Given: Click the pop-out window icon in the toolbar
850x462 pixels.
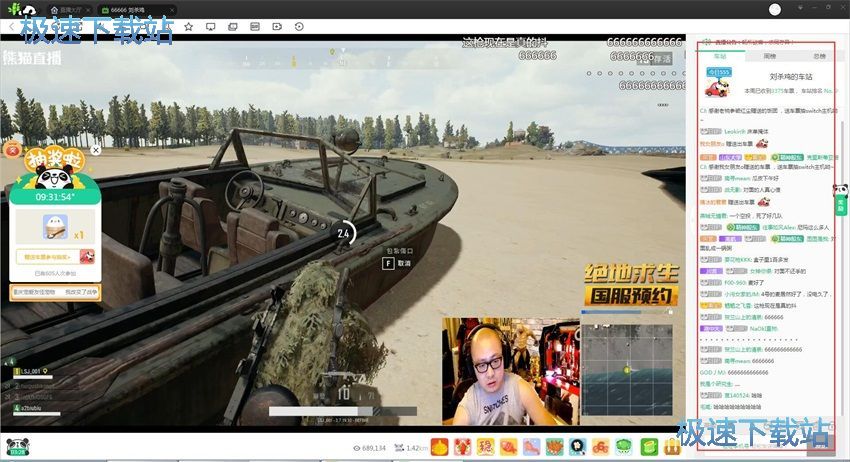Looking at the screenshot, I should [x=233, y=27].
